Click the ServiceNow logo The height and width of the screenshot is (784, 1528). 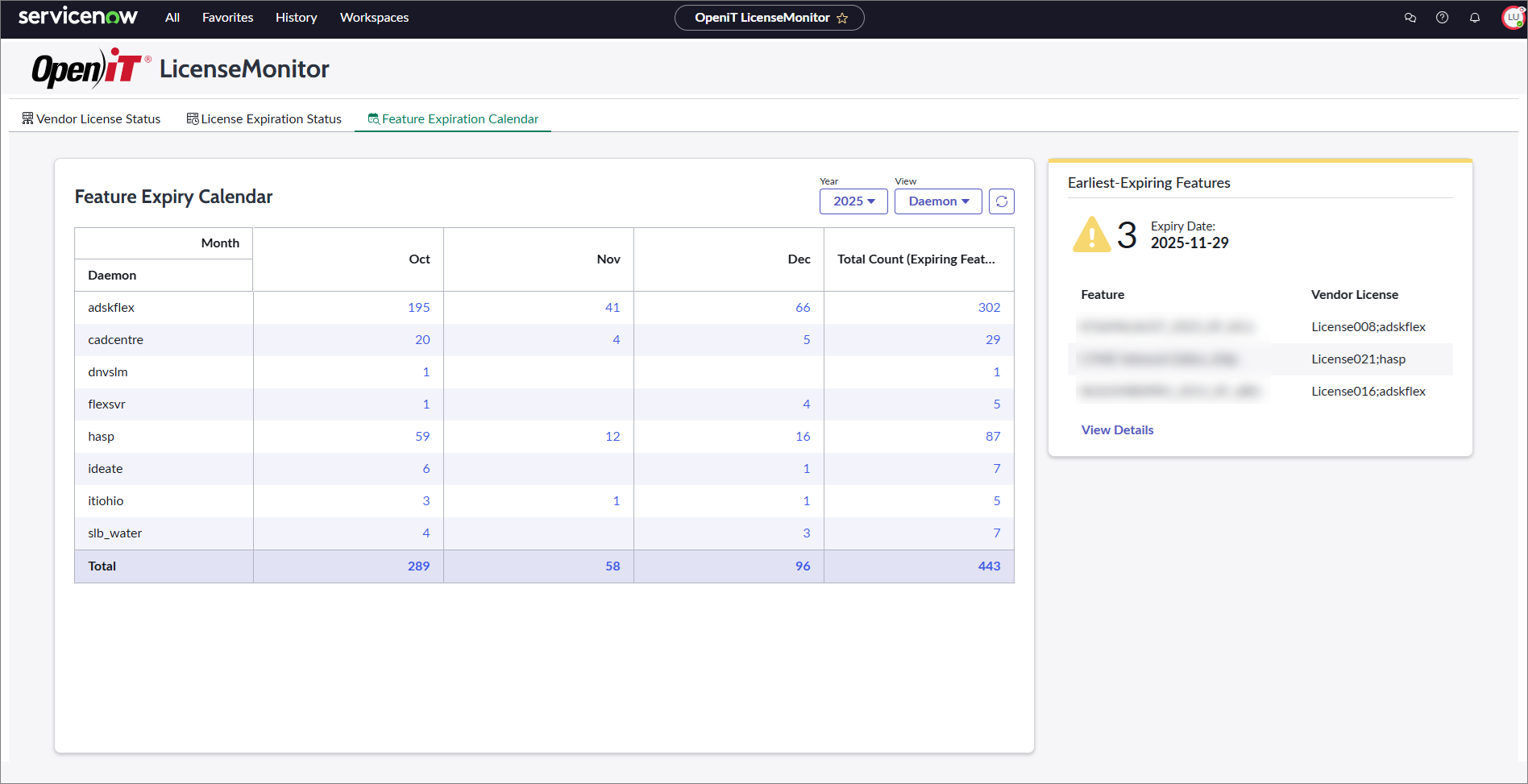click(x=78, y=17)
